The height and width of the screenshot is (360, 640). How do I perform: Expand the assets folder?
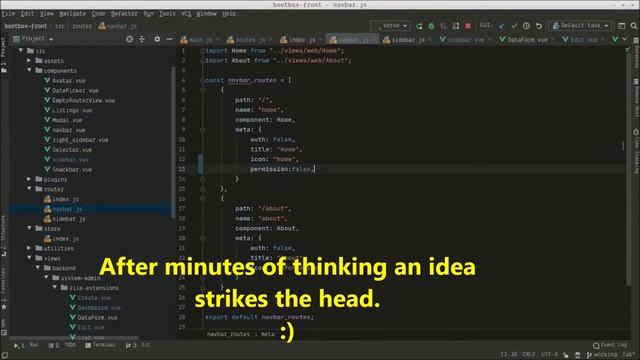pos(29,60)
